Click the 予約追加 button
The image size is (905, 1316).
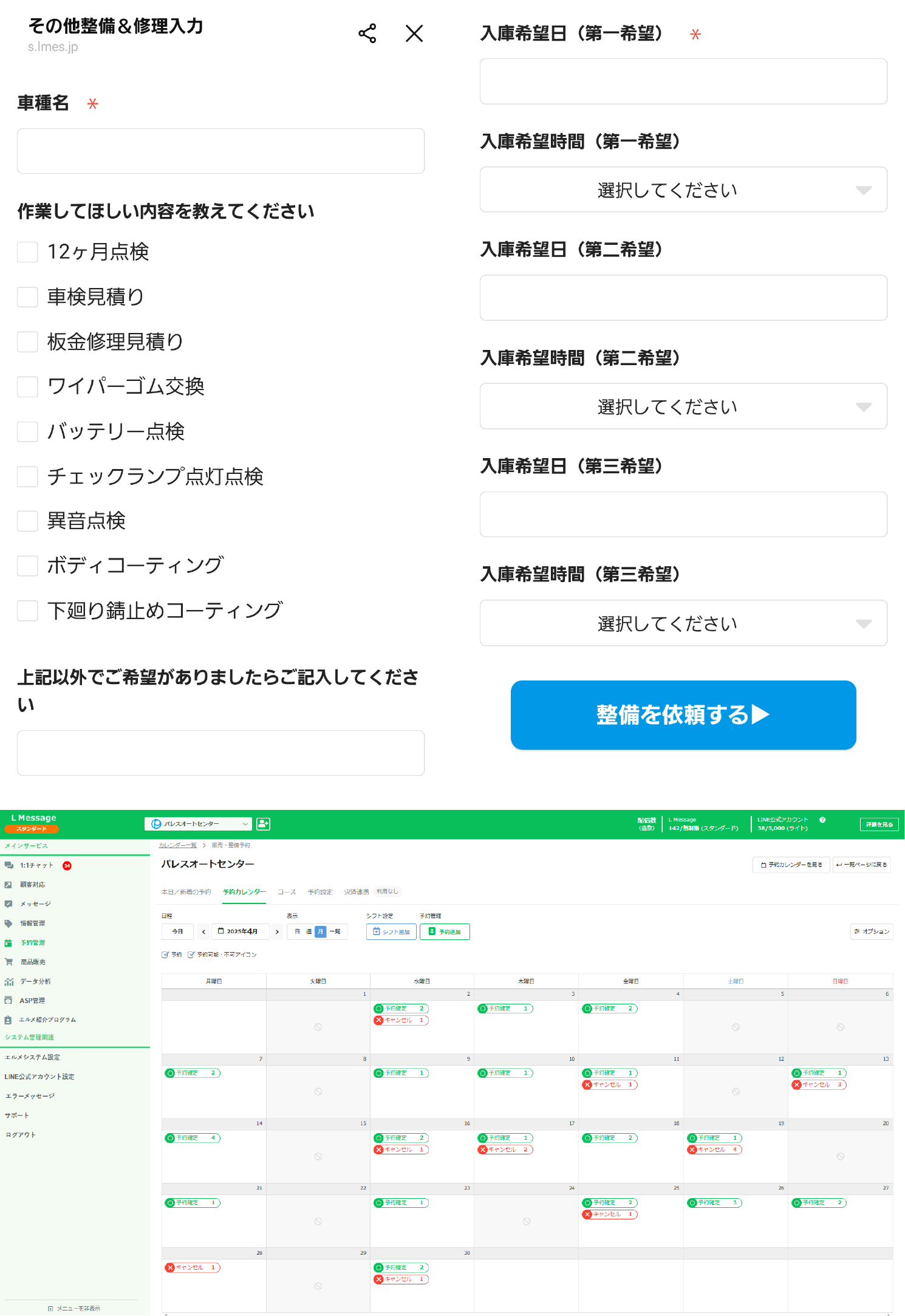tap(445, 931)
